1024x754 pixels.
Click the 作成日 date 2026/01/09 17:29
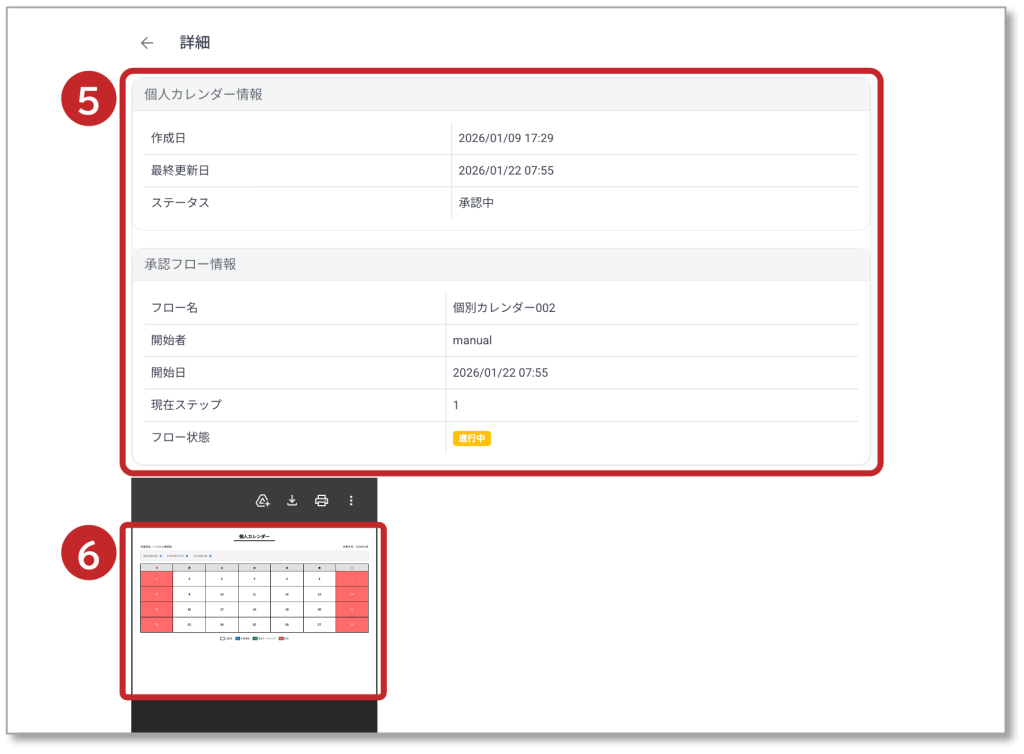coord(505,138)
